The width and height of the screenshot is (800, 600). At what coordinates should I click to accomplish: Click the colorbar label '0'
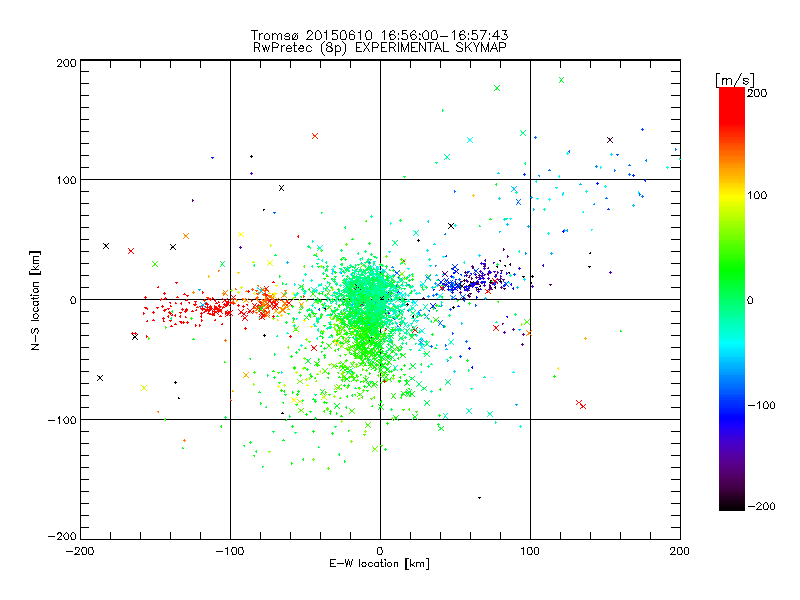[750, 300]
